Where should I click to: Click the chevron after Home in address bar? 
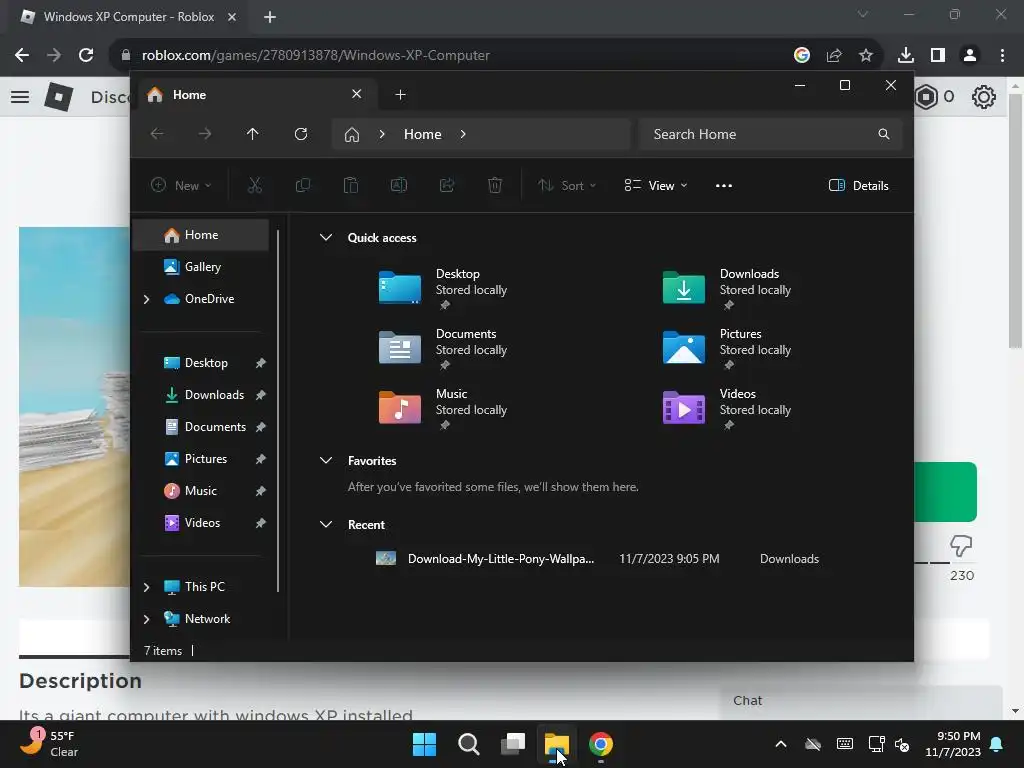[463, 134]
